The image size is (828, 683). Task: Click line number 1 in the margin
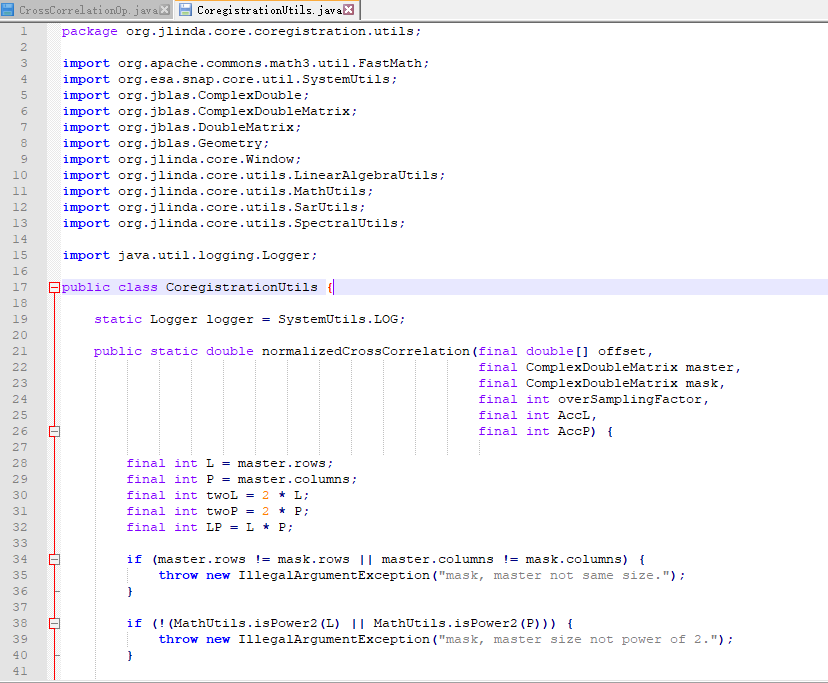click(23, 31)
